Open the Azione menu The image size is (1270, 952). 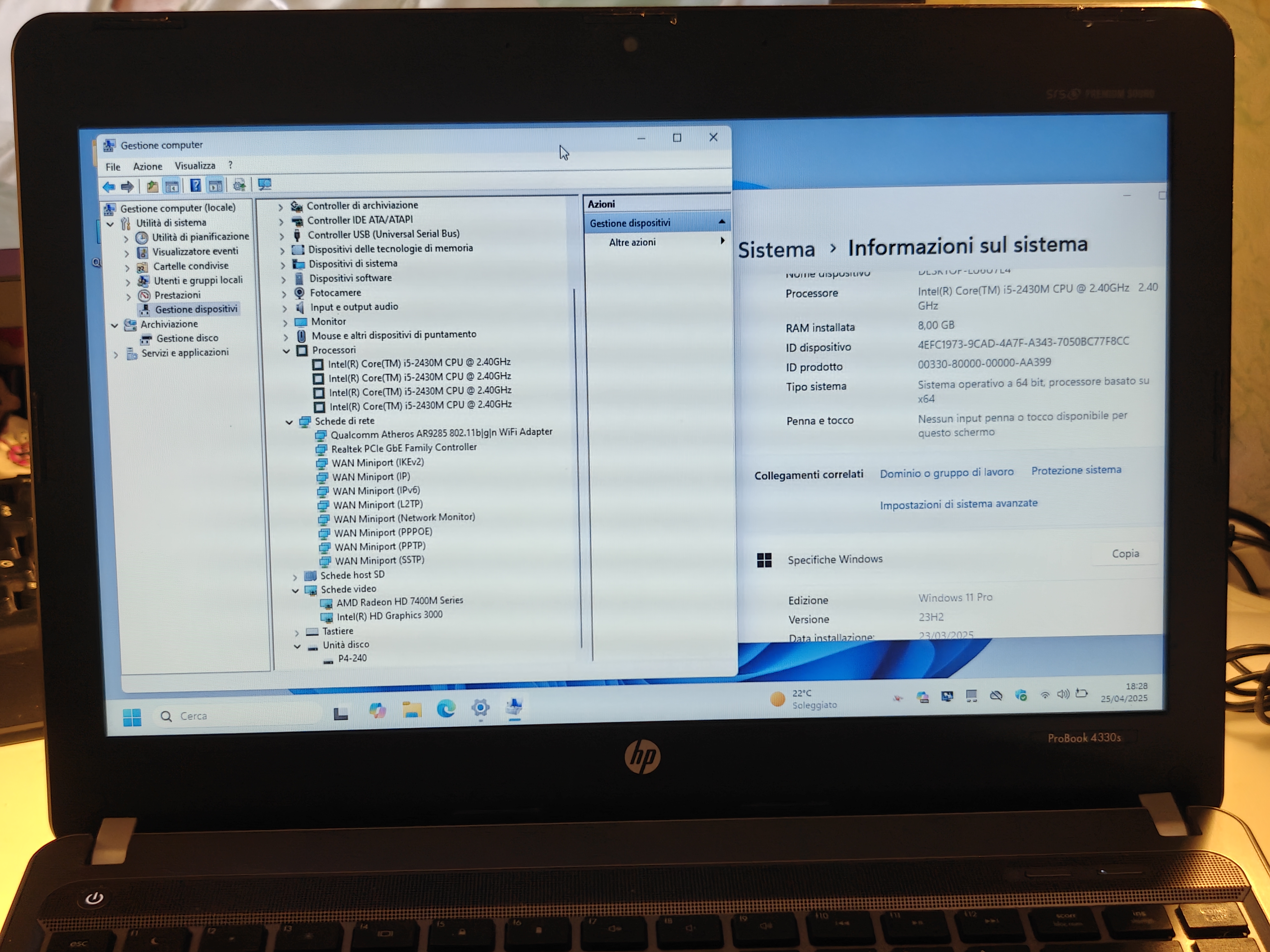pyautogui.click(x=148, y=166)
